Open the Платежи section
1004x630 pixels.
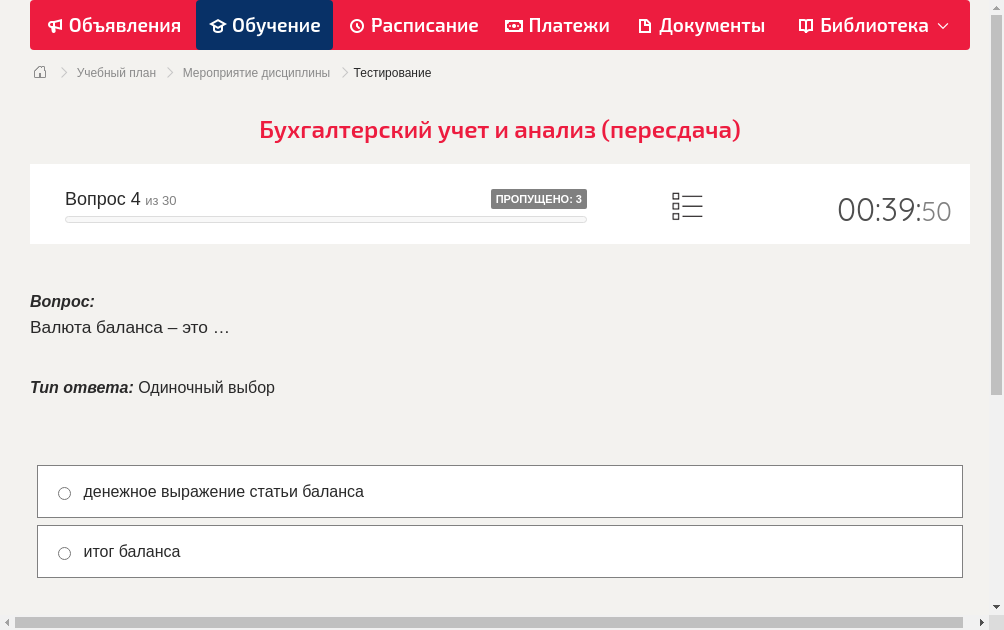[x=556, y=25]
